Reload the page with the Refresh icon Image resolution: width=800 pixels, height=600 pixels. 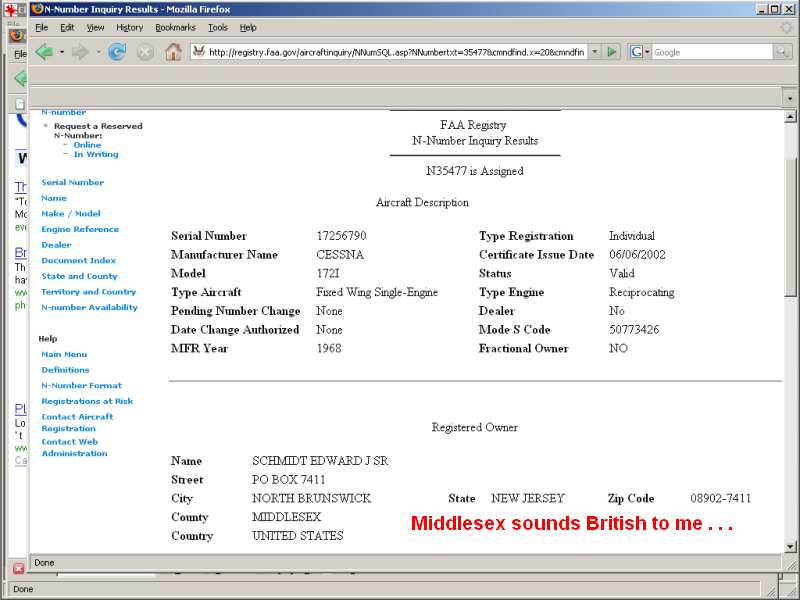pos(117,52)
